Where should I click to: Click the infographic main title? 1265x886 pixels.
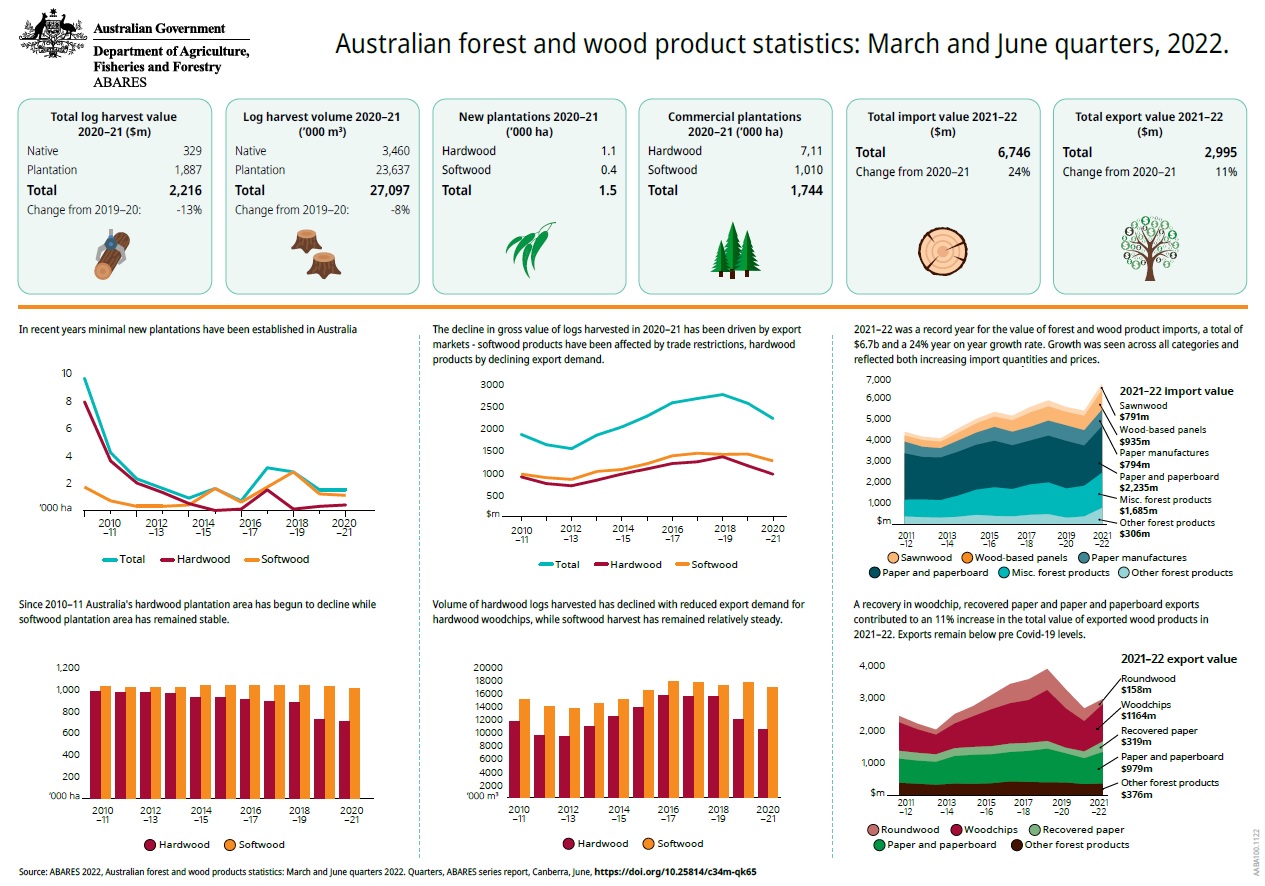[x=781, y=45]
